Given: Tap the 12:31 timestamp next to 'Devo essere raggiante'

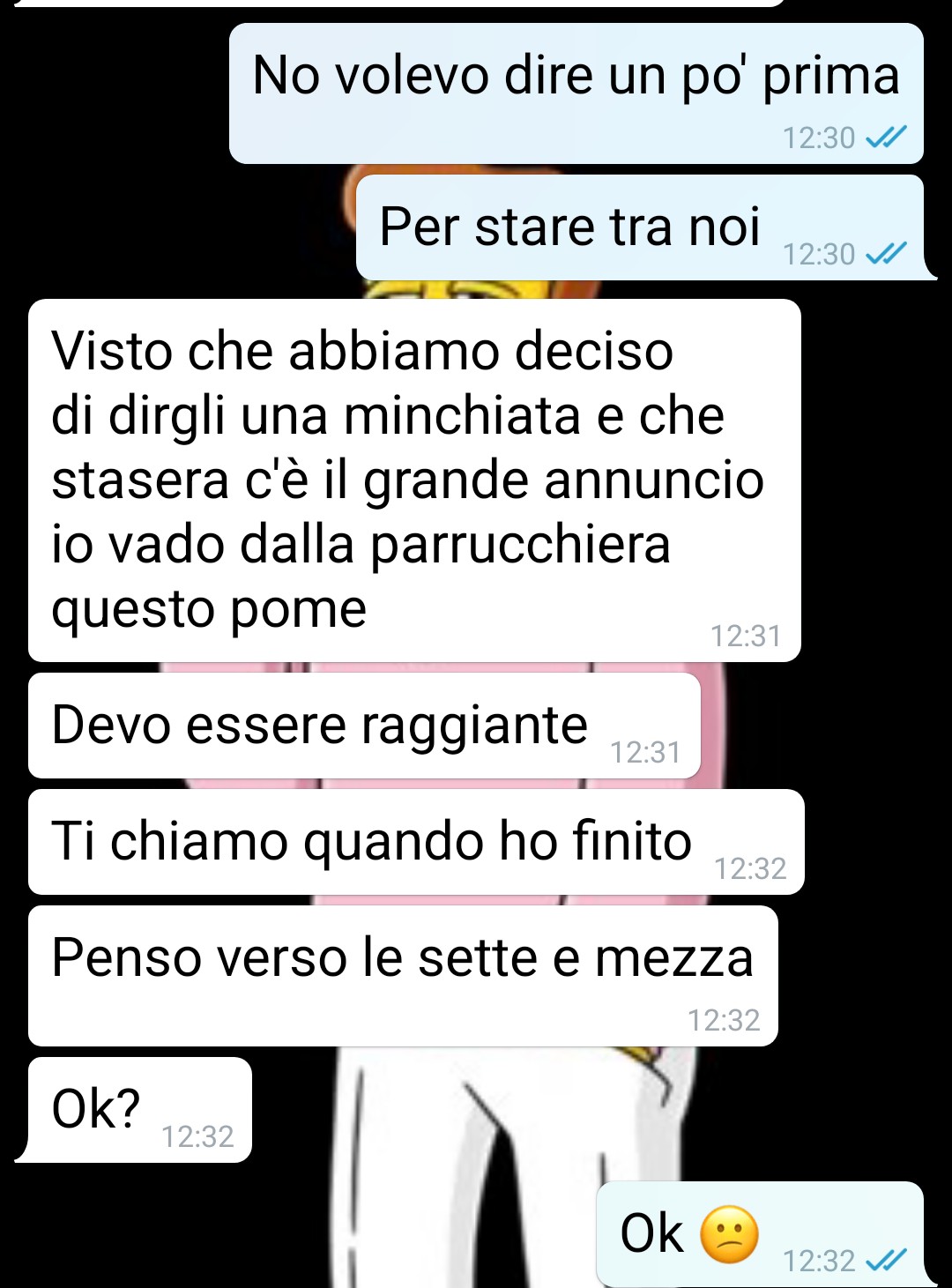Looking at the screenshot, I should (645, 752).
